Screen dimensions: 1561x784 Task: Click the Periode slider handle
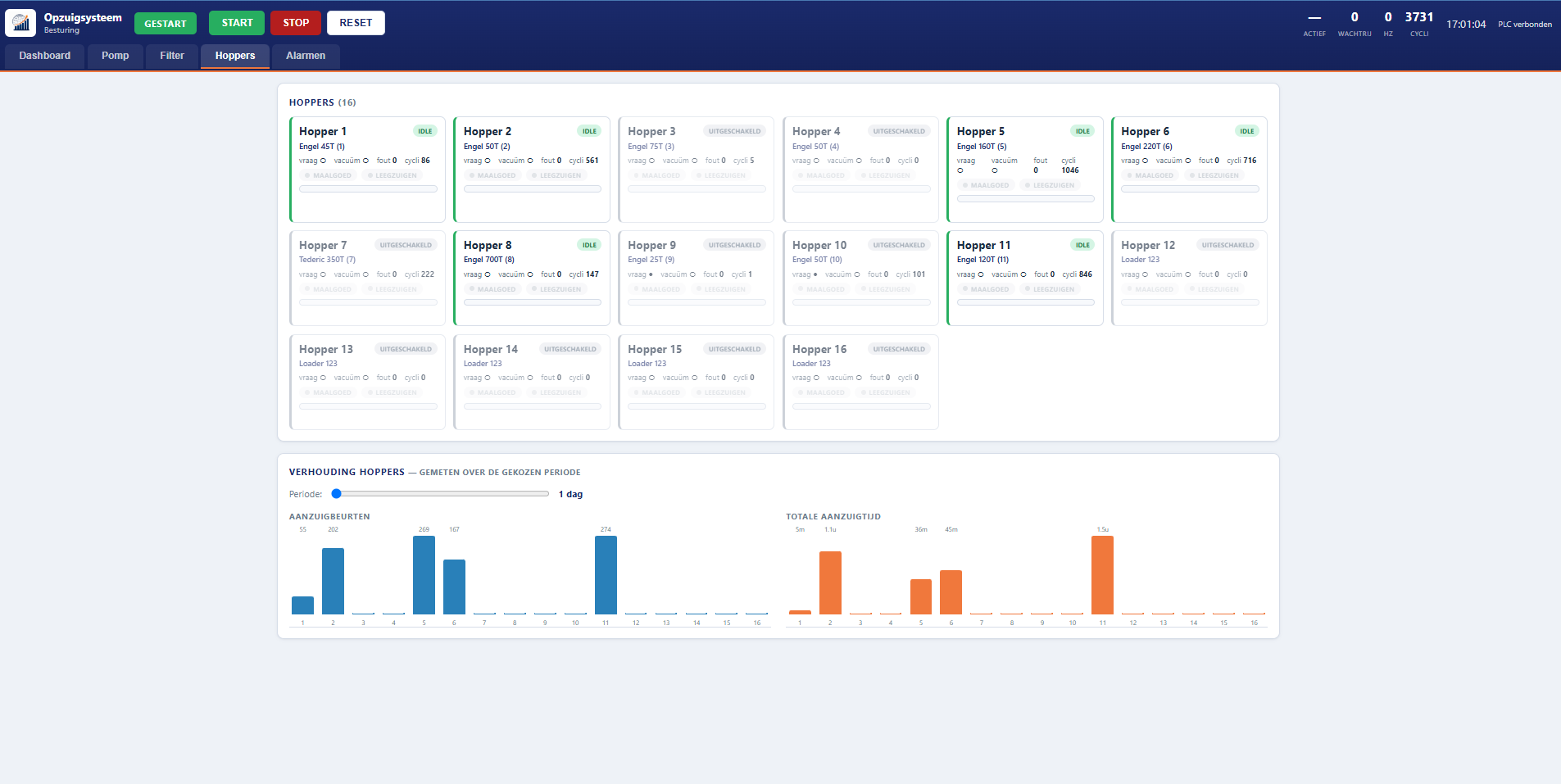[x=336, y=494]
